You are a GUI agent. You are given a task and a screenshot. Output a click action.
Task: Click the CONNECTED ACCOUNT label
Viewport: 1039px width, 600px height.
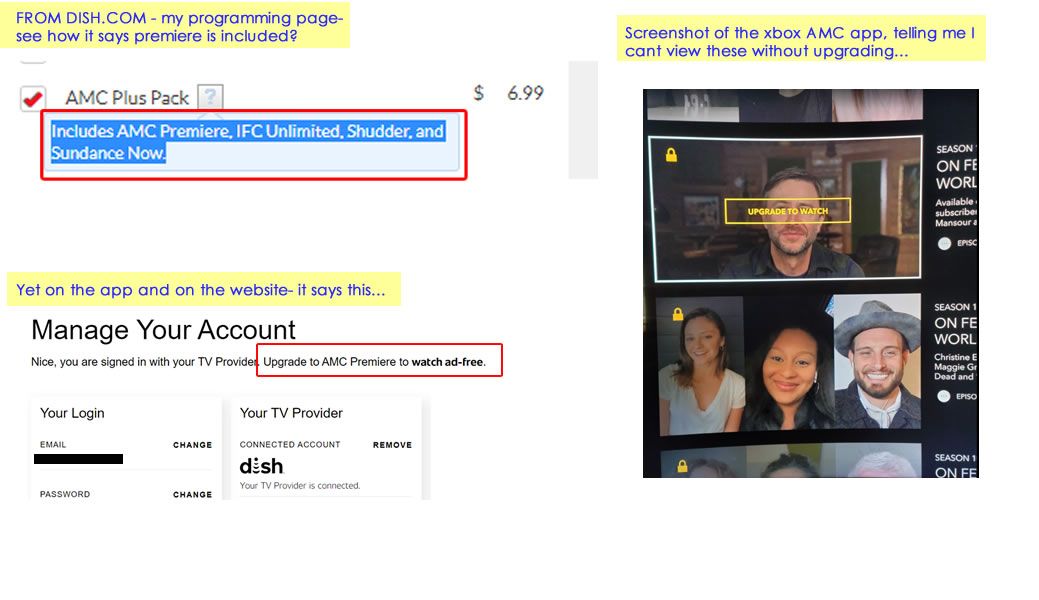click(290, 444)
